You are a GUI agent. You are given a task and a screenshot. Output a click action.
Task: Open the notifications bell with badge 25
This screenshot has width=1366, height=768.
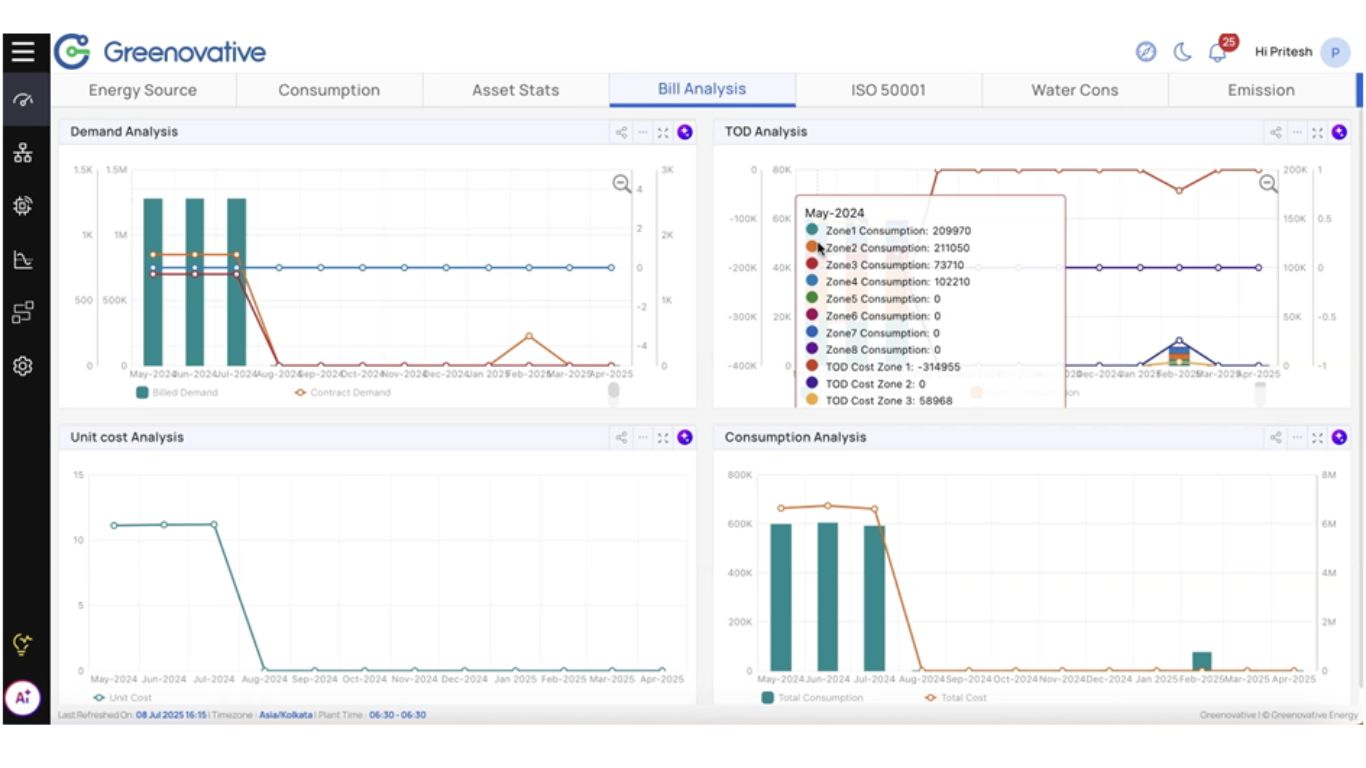pyautogui.click(x=1217, y=52)
